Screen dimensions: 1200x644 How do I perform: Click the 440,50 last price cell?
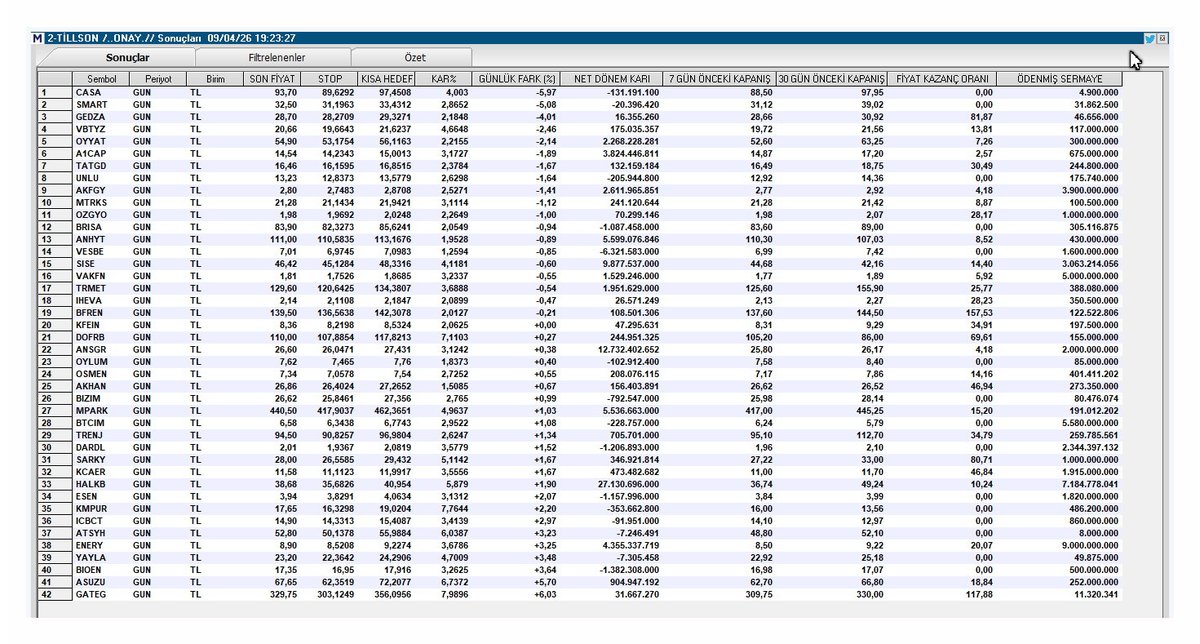[282, 410]
